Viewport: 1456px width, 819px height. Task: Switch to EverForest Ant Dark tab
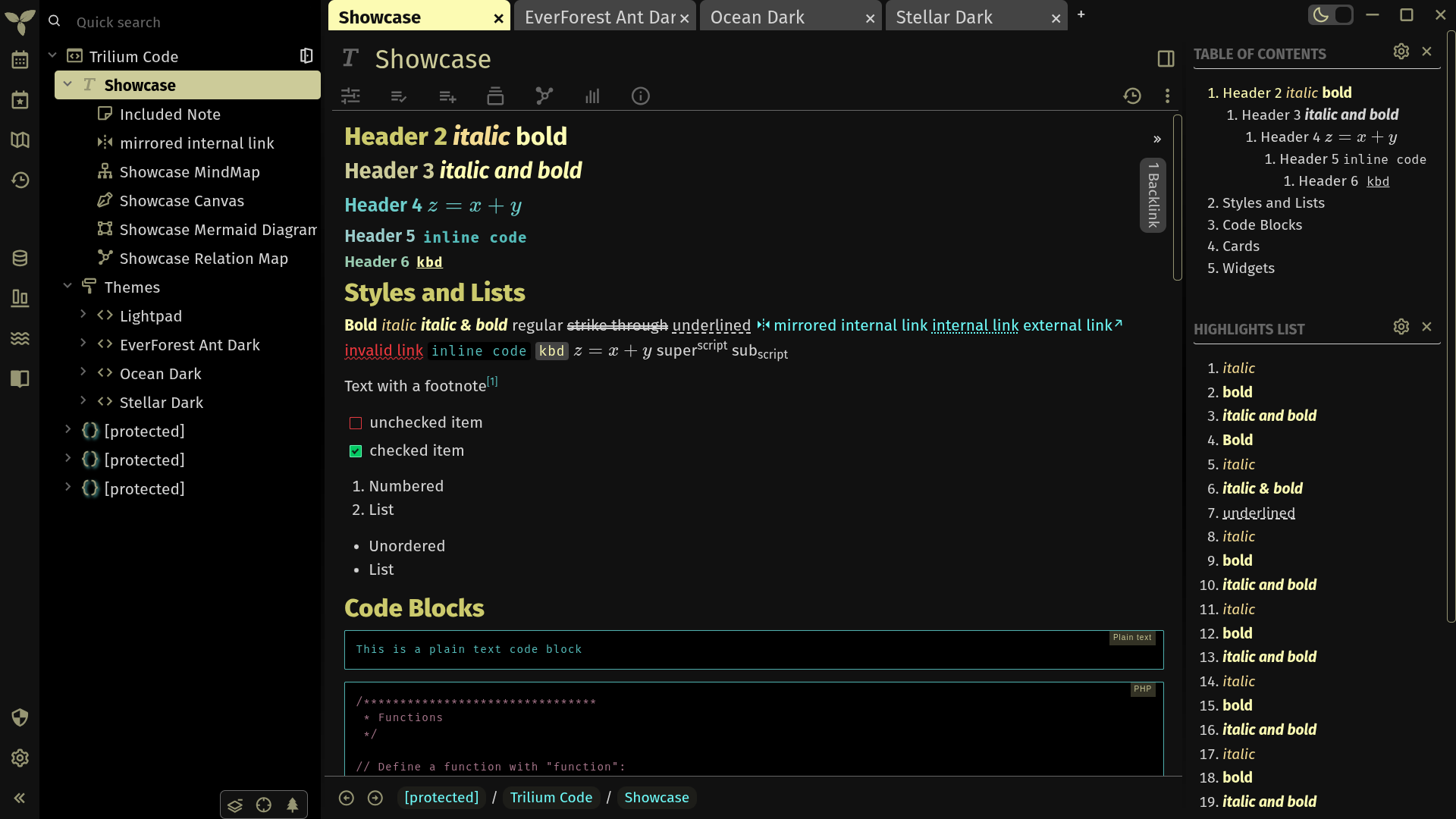coord(599,17)
